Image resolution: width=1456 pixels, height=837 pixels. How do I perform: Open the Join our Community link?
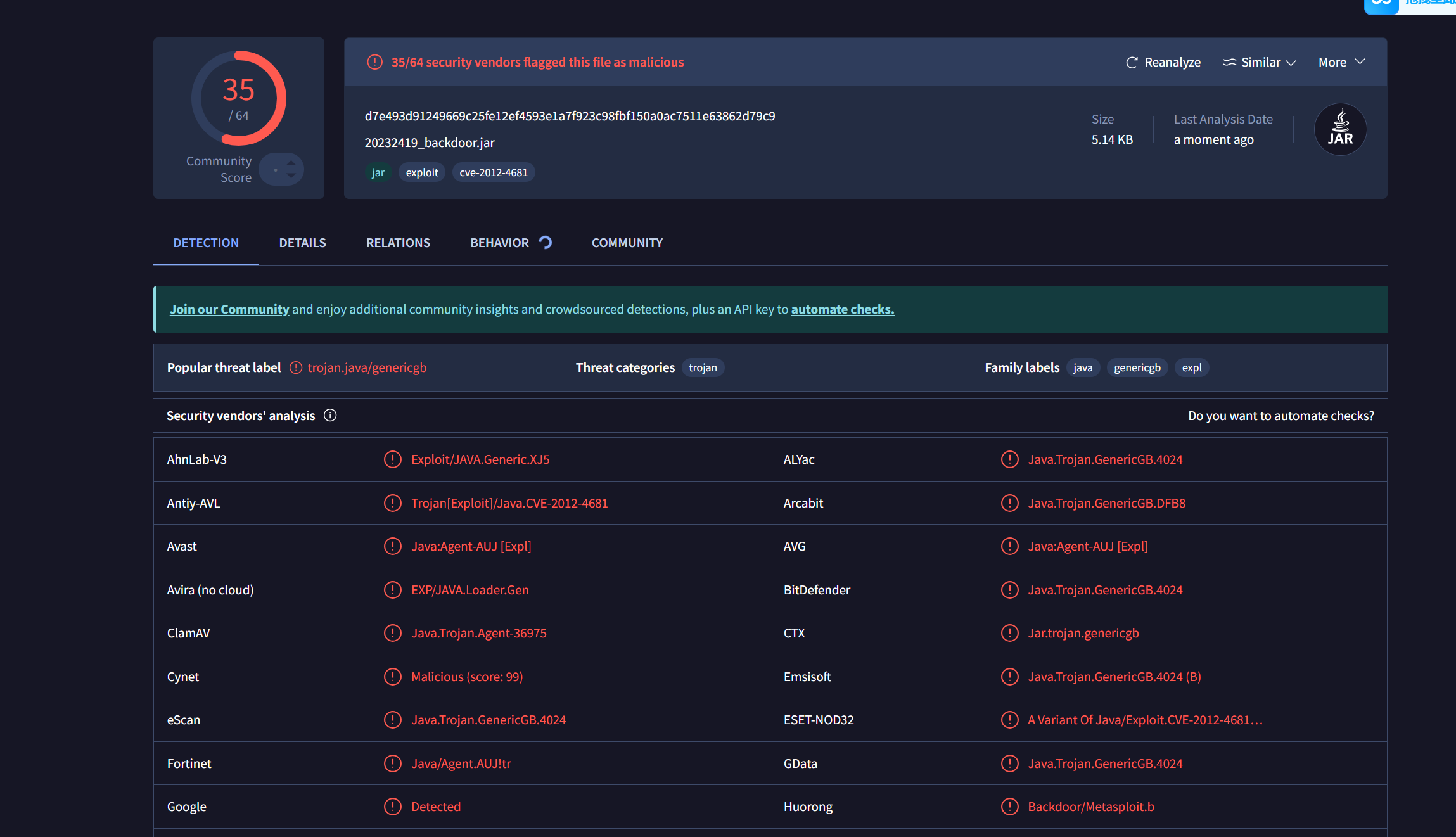229,309
